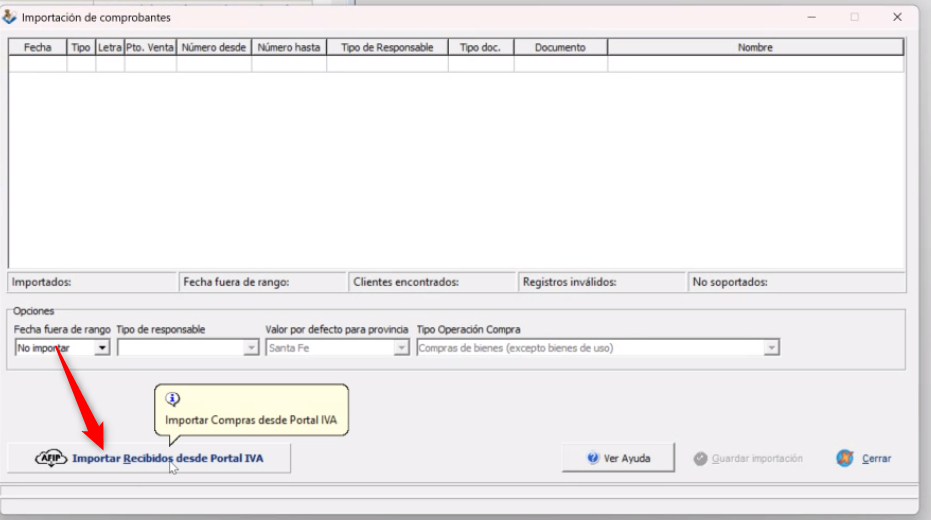Select the Nombre column header

pyautogui.click(x=755, y=47)
